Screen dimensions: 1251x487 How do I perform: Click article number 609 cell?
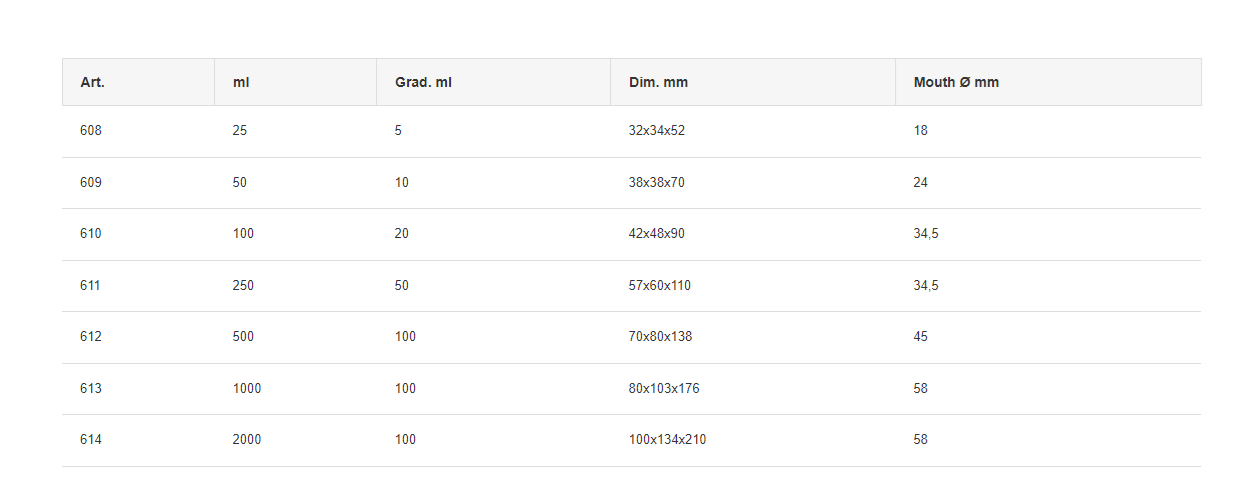point(91,183)
